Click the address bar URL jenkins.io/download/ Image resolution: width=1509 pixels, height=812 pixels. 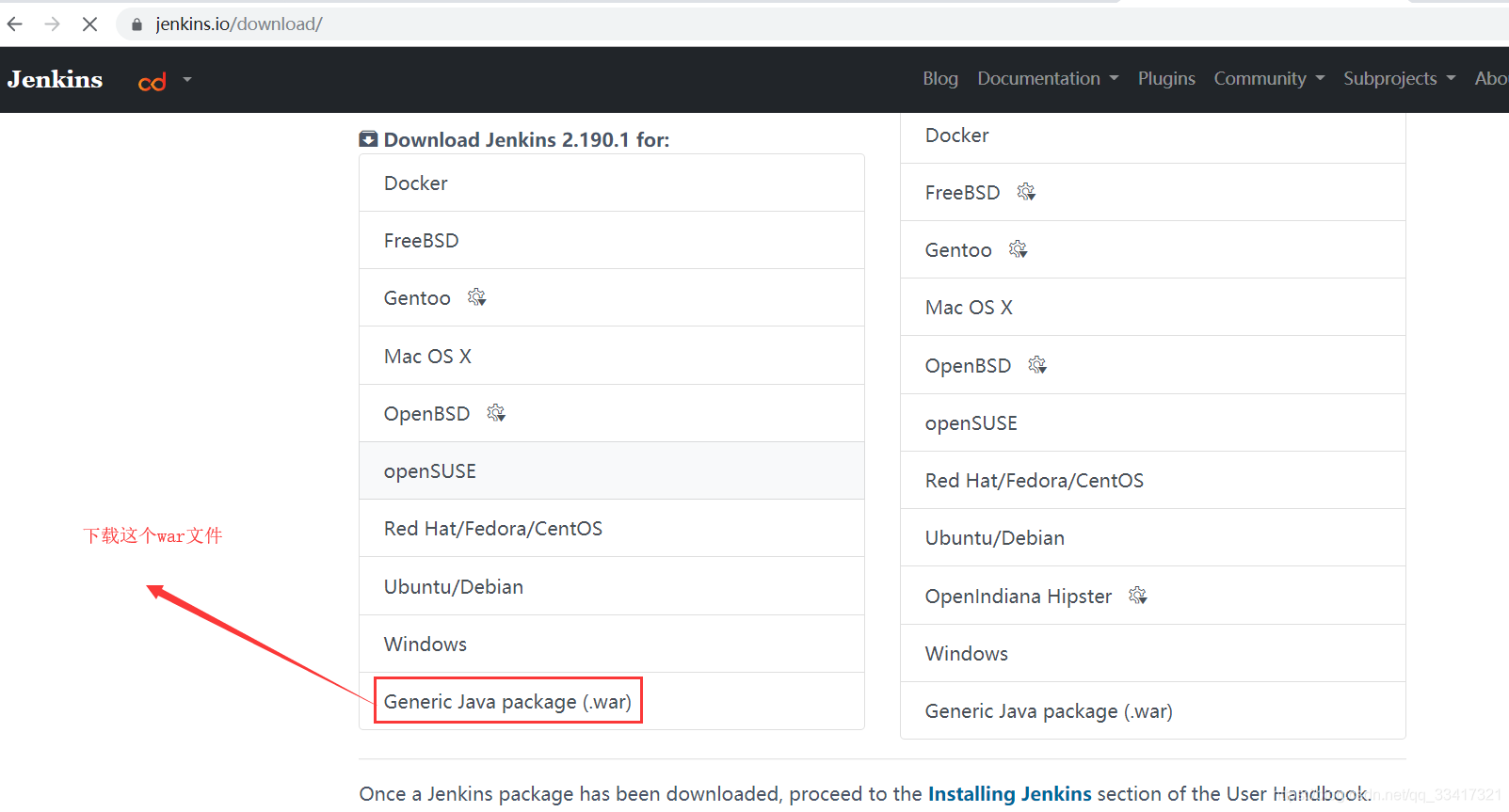(239, 24)
